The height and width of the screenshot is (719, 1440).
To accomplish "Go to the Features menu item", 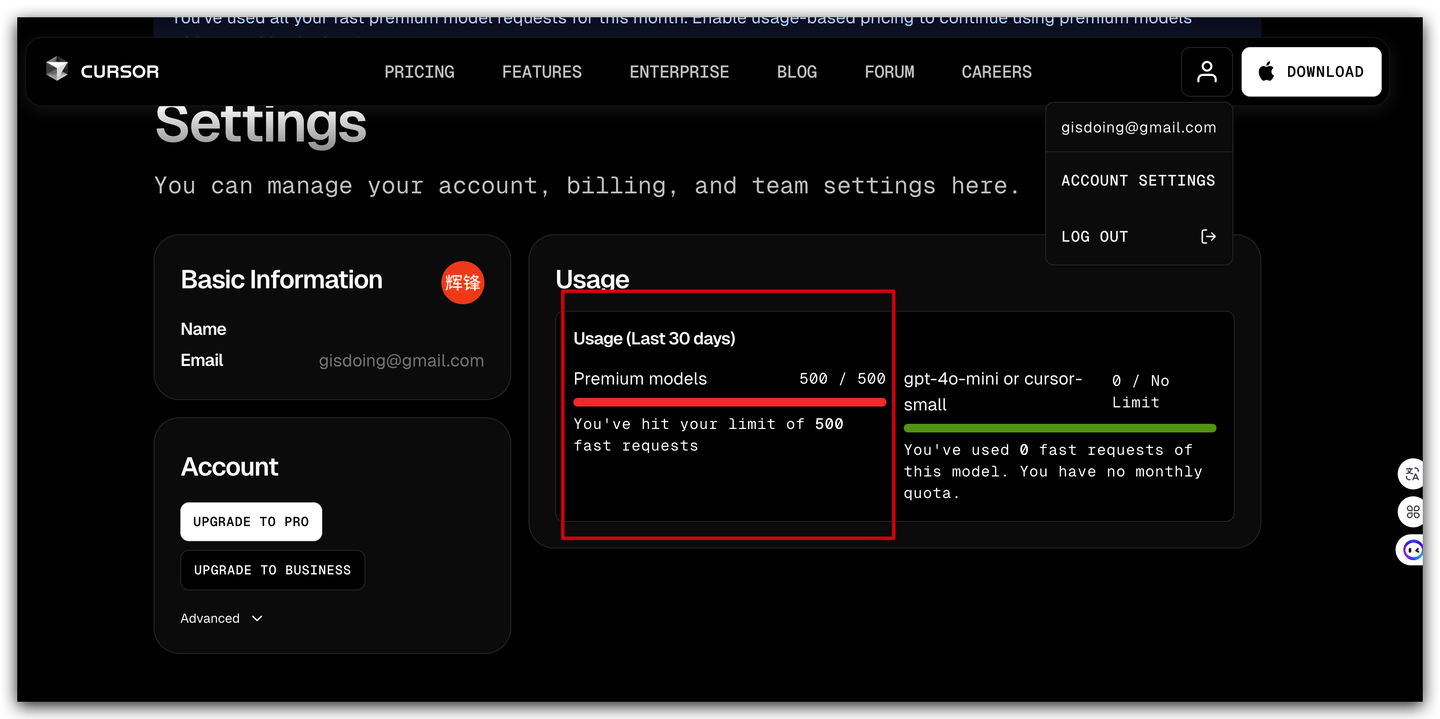I will click(541, 72).
